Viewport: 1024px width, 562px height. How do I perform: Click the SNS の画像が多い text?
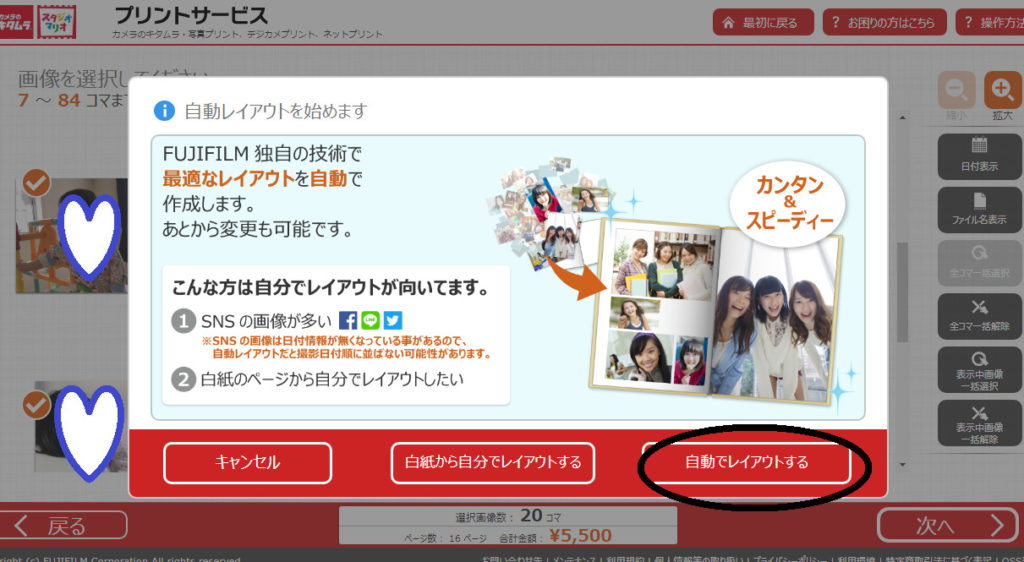coord(266,321)
